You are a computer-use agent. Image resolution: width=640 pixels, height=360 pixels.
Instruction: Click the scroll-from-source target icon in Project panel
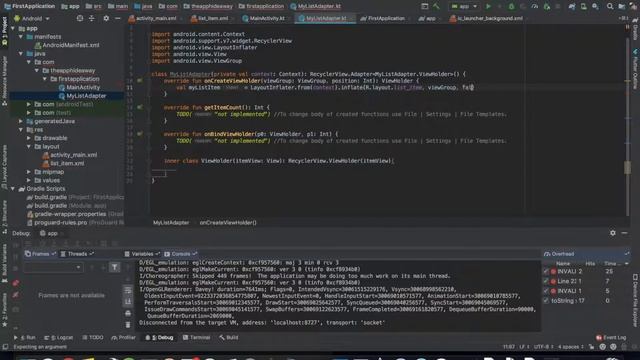click(80, 18)
